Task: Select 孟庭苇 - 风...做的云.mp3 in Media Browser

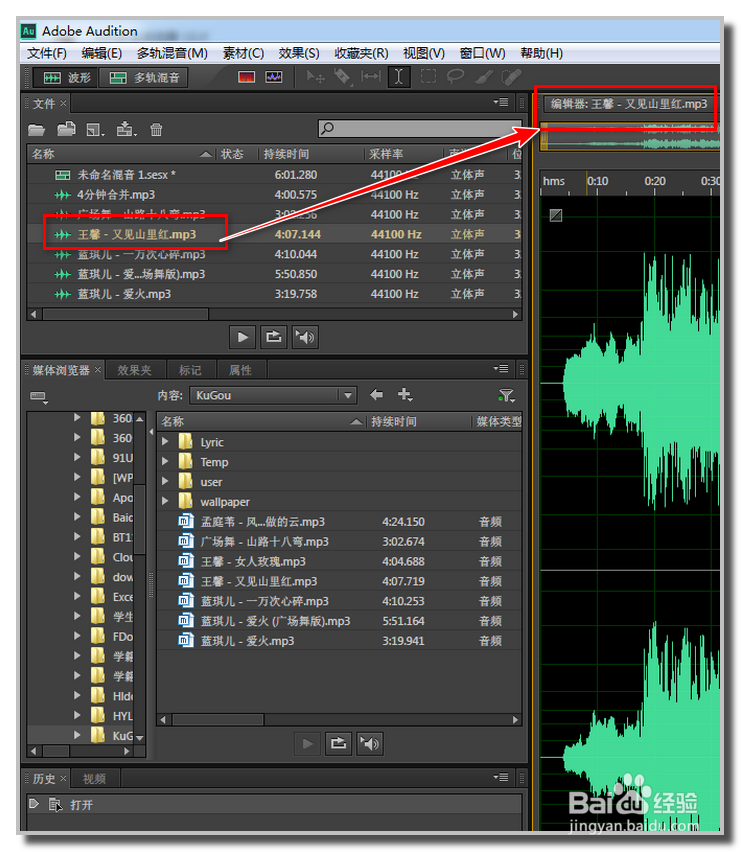Action: tap(339, 522)
